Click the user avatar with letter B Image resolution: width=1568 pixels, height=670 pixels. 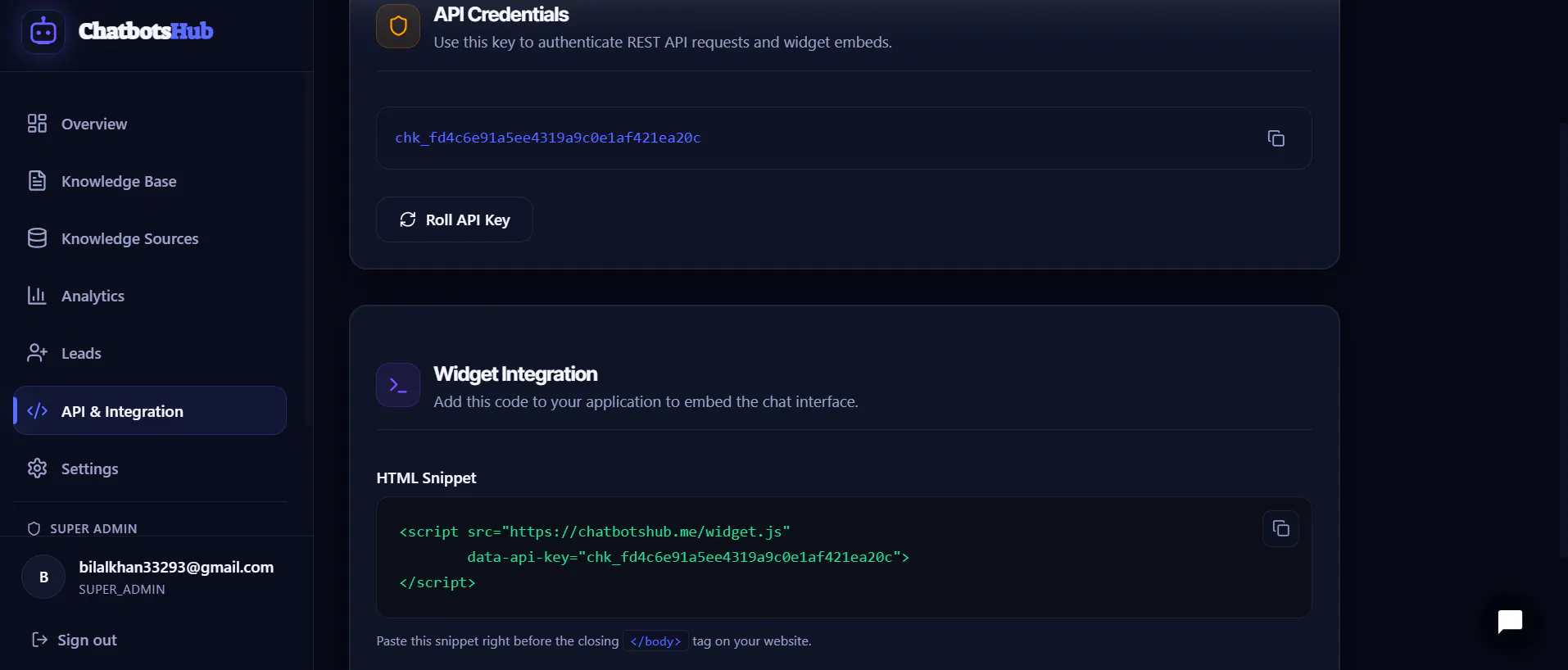(x=43, y=577)
